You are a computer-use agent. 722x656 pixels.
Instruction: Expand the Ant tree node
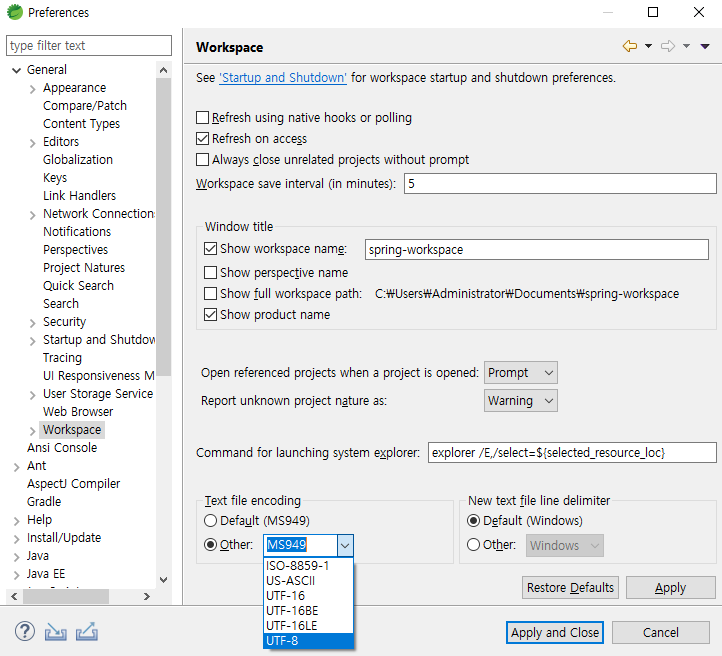17,467
